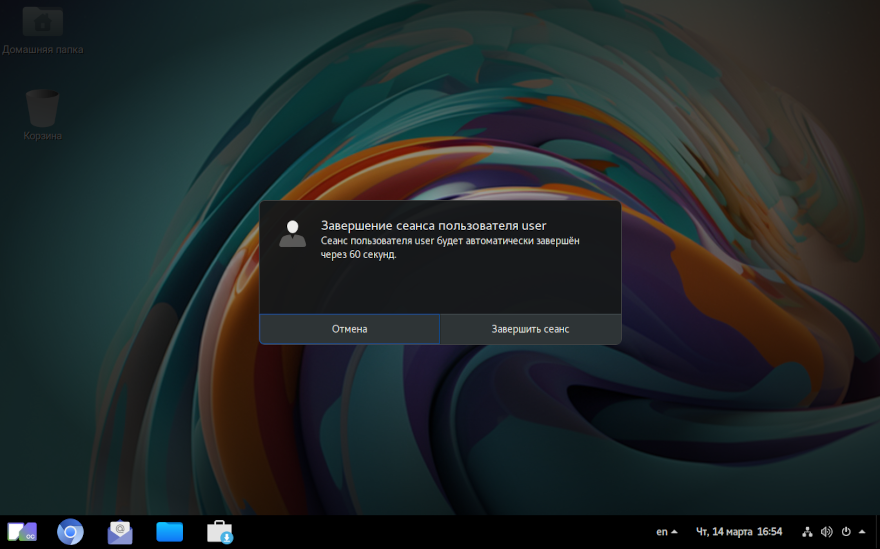Click the 60-second auto-logout message text
Image resolution: width=880 pixels, height=549 pixels.
[x=449, y=247]
